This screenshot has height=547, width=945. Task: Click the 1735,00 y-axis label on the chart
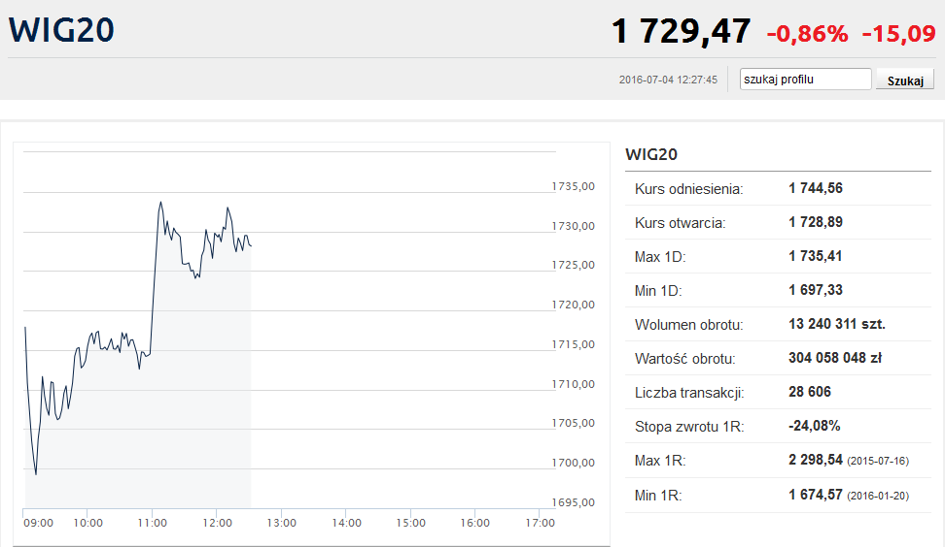573,187
